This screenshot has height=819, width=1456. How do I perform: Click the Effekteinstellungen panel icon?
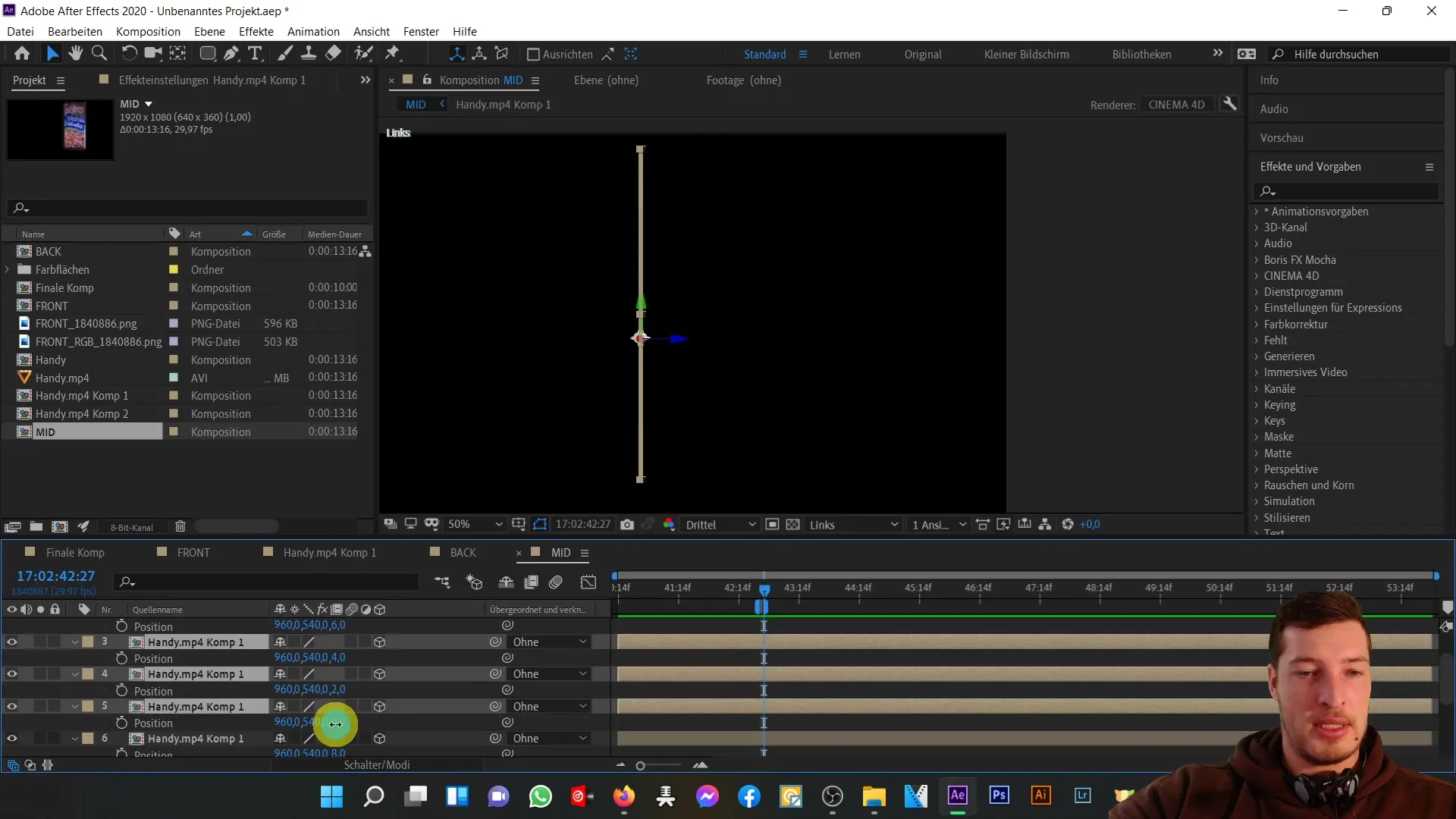104,80
